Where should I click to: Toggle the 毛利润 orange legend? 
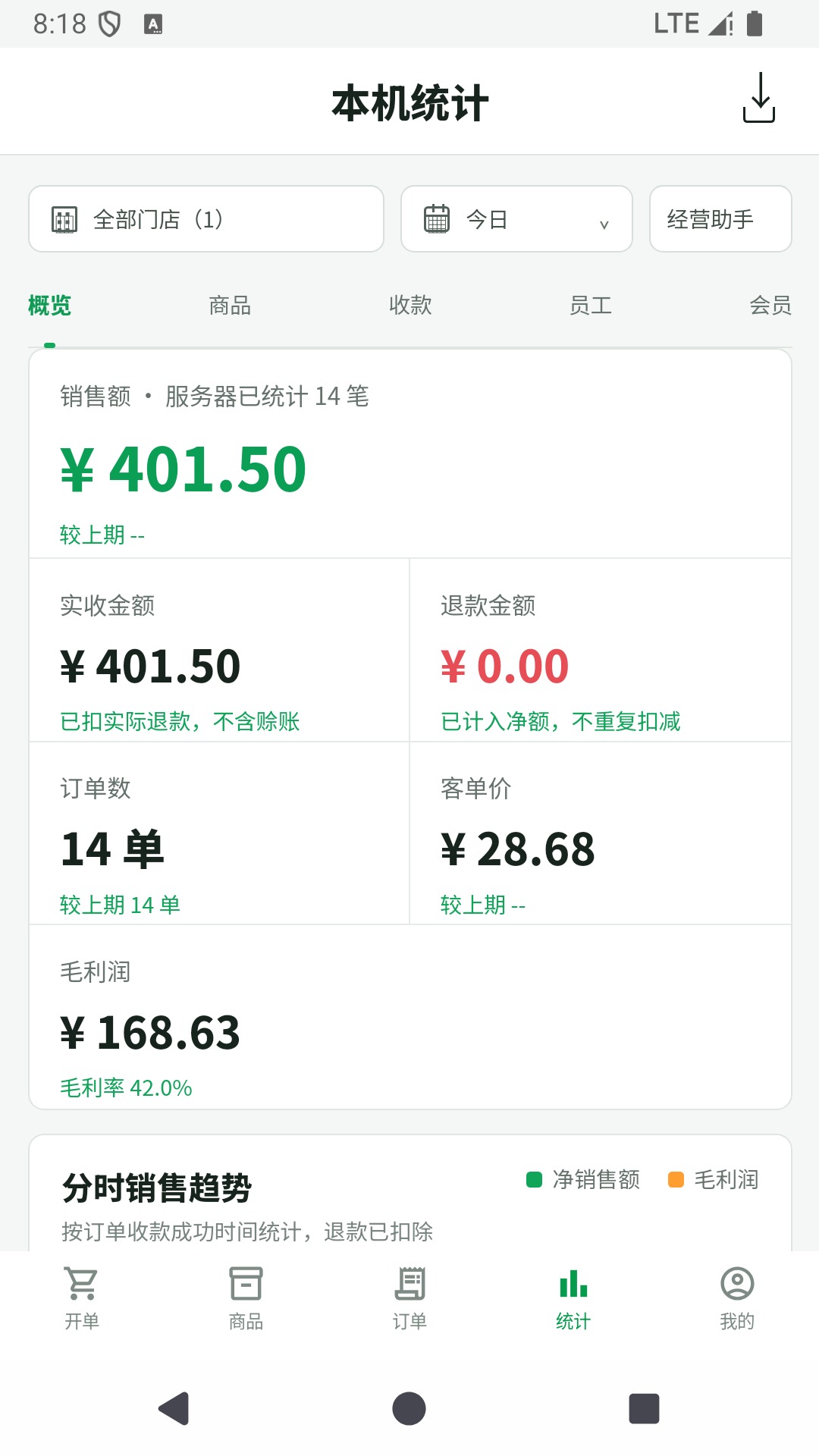coord(713,1179)
